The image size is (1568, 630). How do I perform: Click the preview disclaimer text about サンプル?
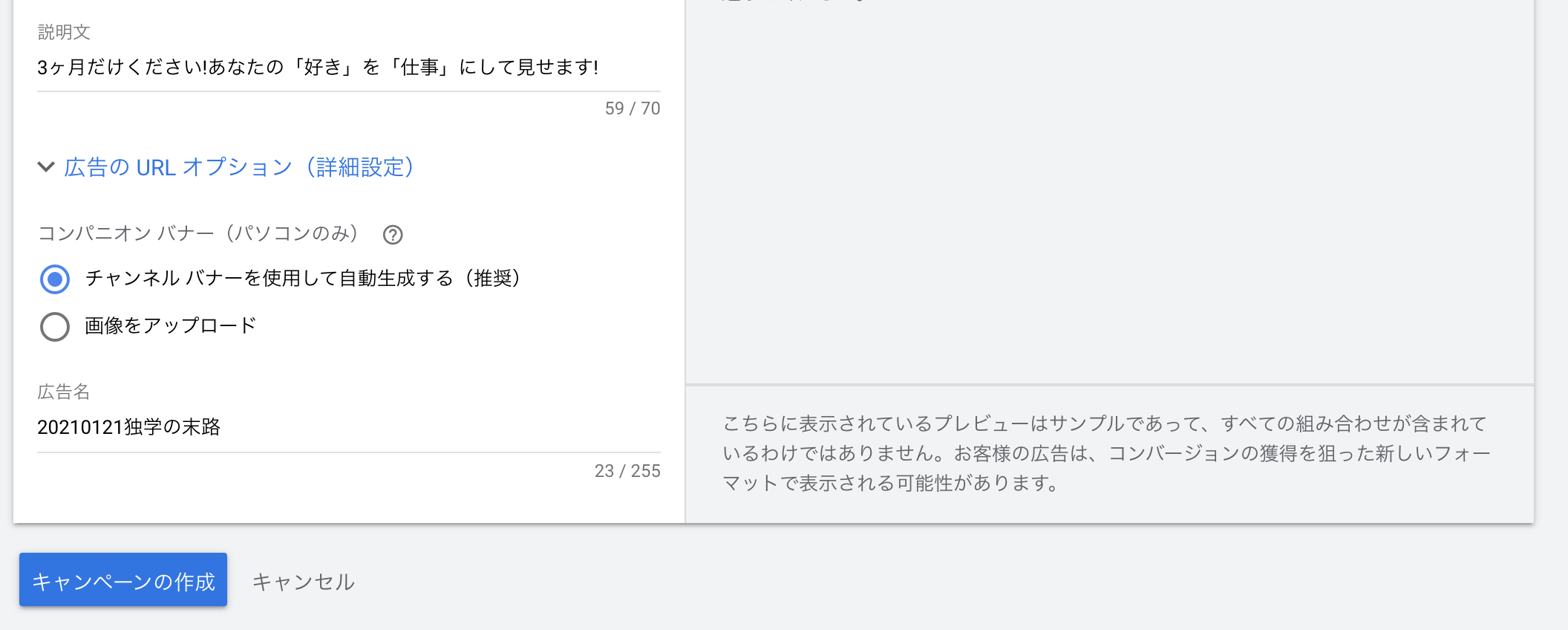(x=1106, y=453)
